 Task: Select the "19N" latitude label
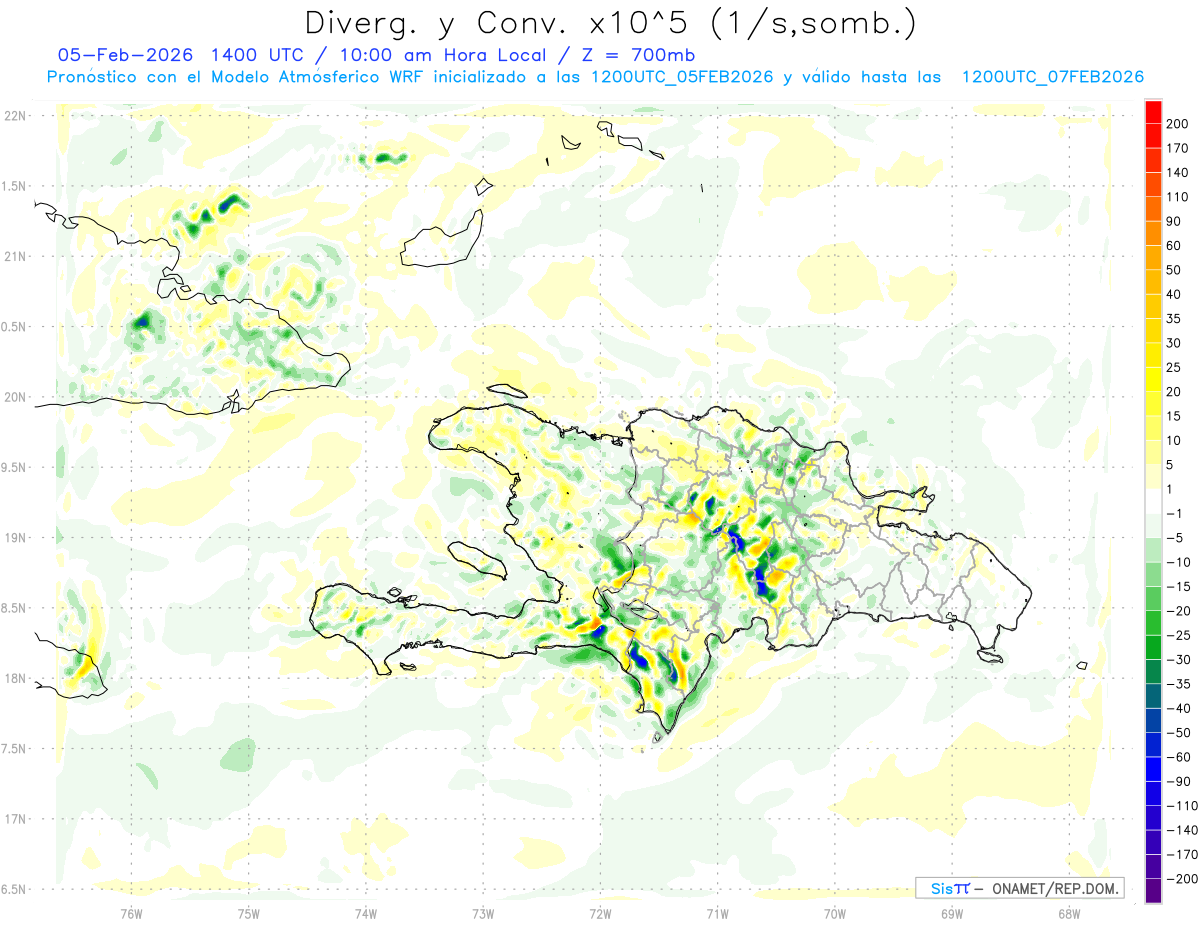(x=14, y=538)
